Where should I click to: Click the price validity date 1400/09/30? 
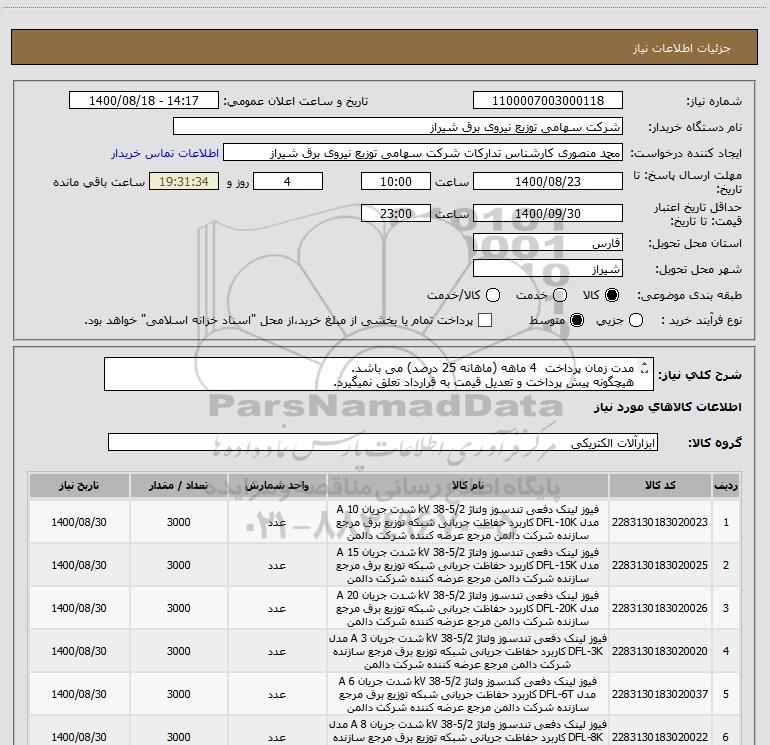click(548, 214)
